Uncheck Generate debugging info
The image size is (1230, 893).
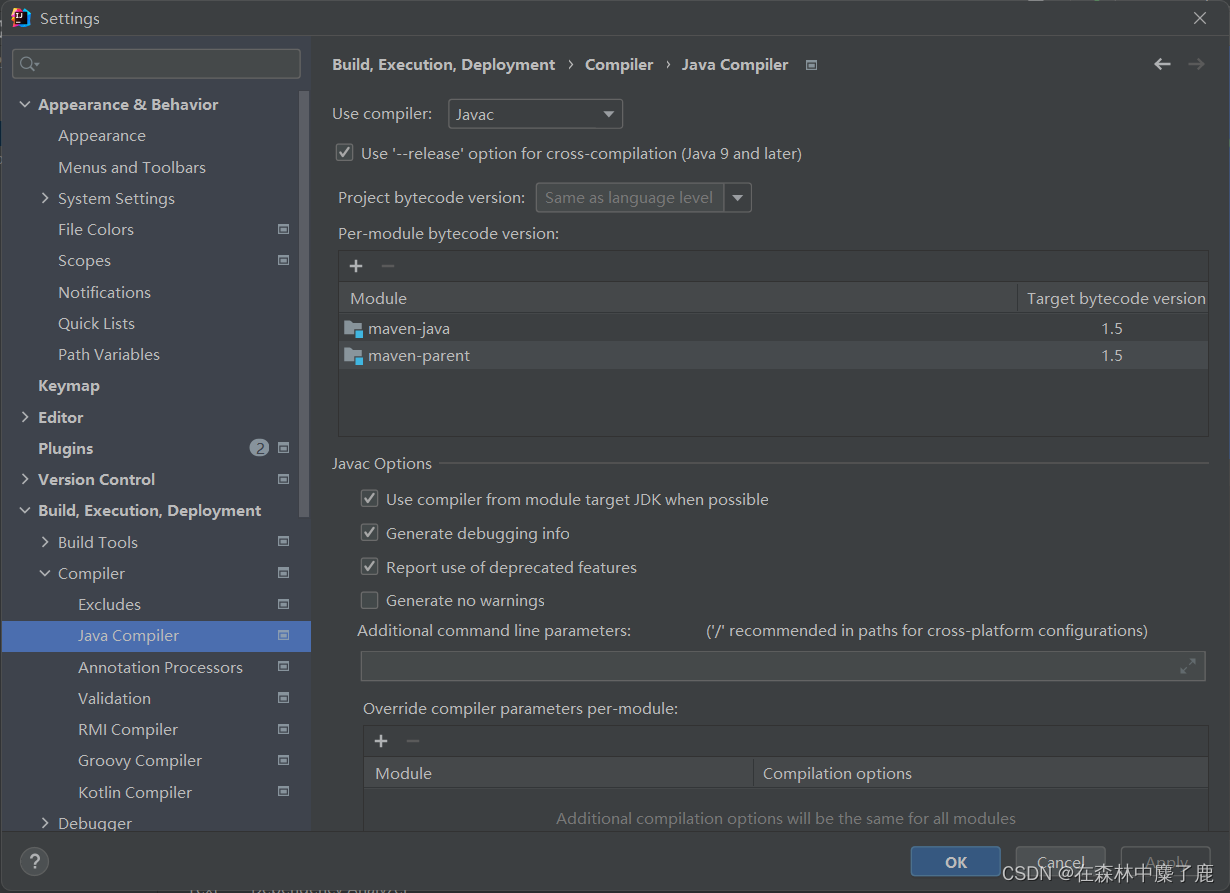(x=369, y=533)
